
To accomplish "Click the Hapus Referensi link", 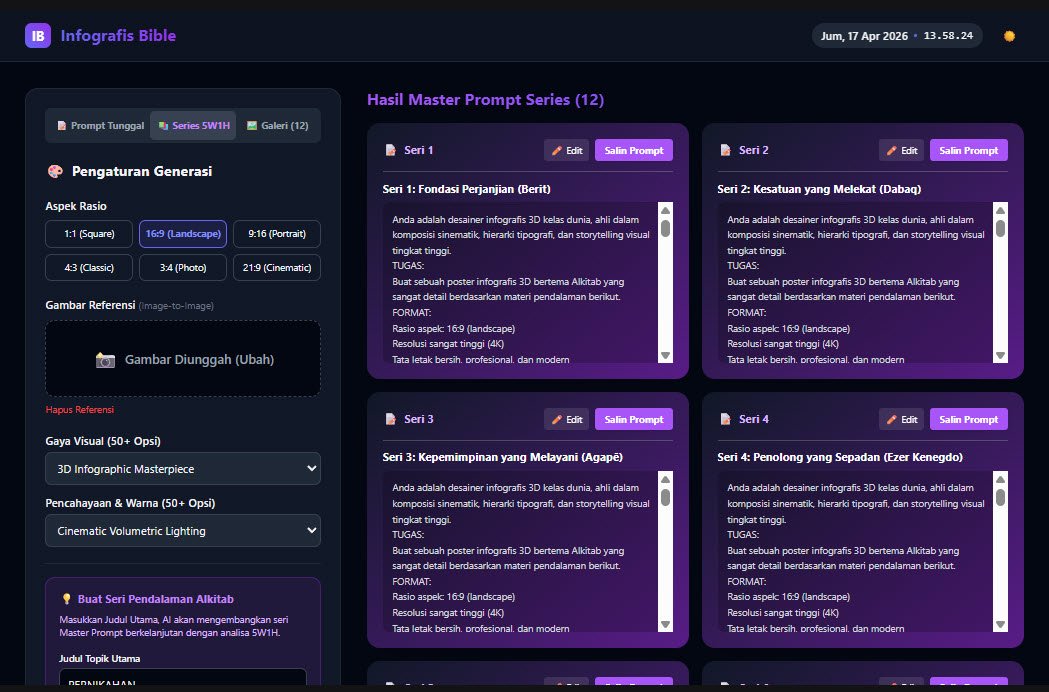I will (80, 410).
